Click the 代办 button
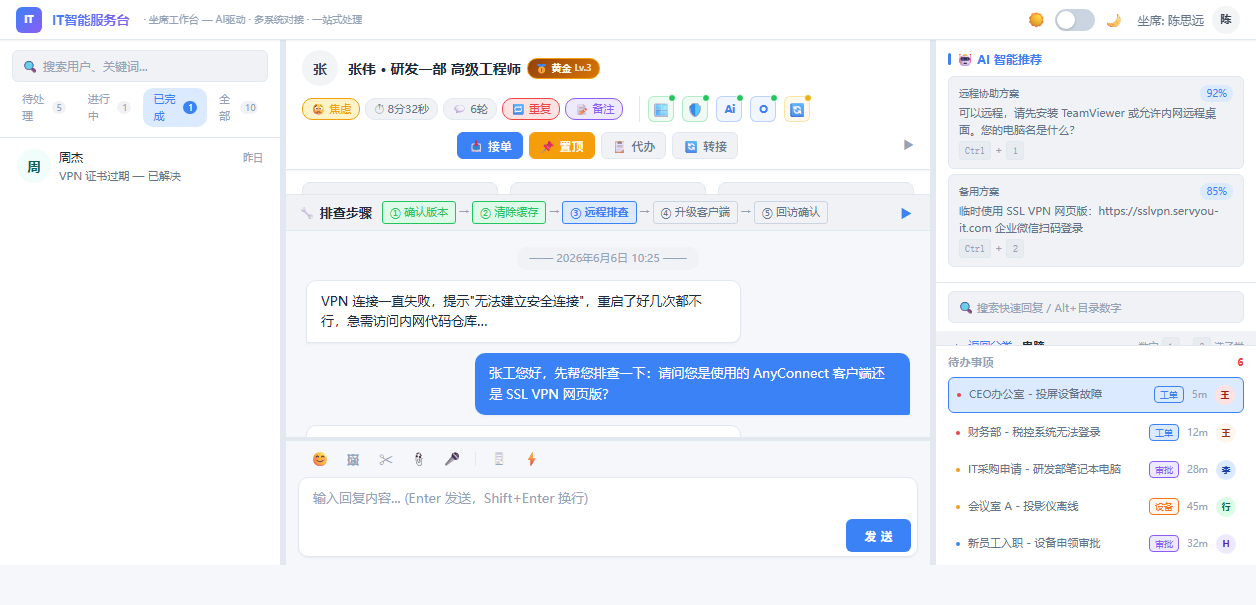This screenshot has width=1256, height=605. [x=634, y=146]
